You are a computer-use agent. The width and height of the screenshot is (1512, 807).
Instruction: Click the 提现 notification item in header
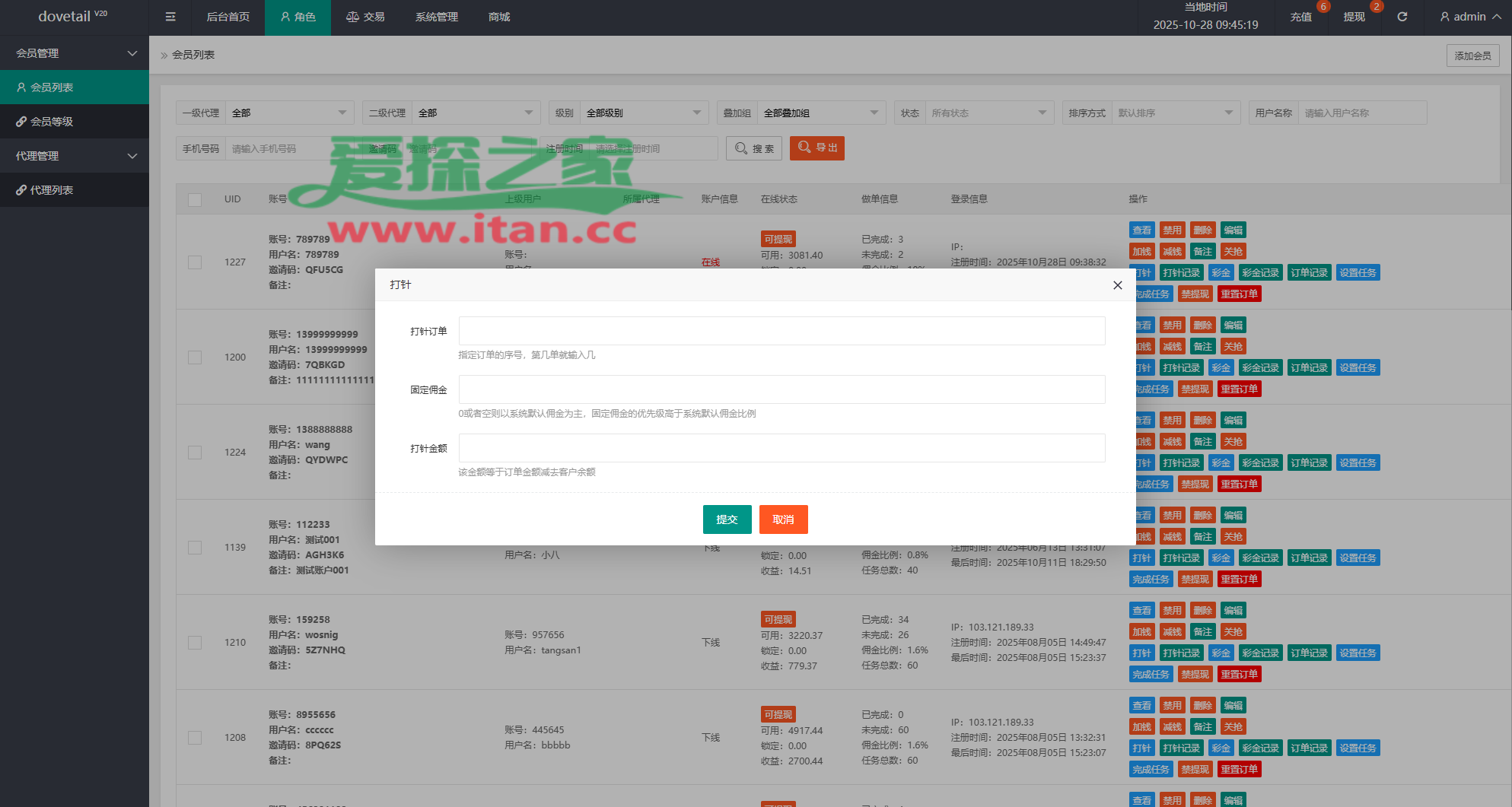(x=1354, y=17)
